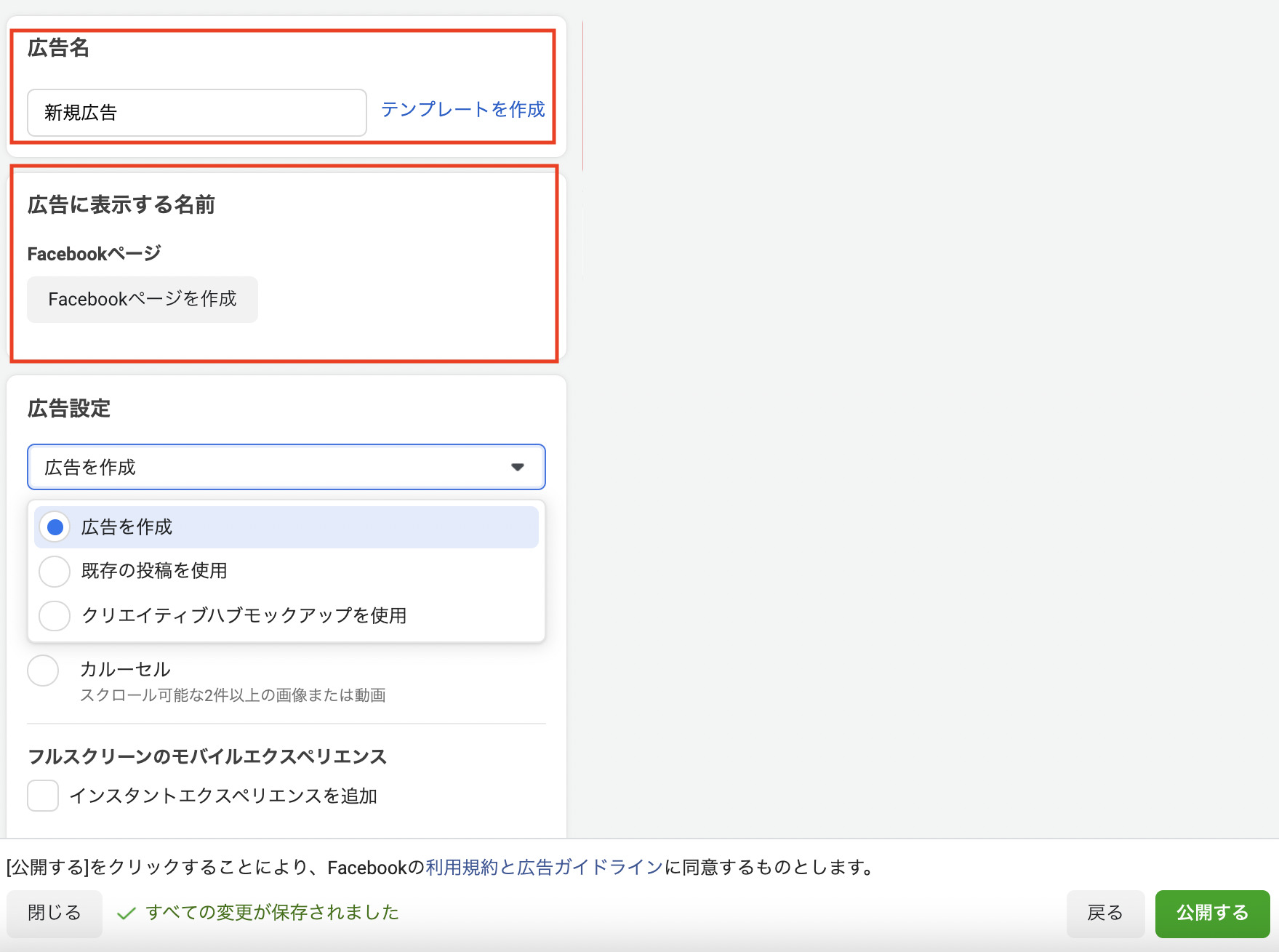Click the green checkmark saved-status icon
This screenshot has height=952, width=1279.
pos(127,913)
